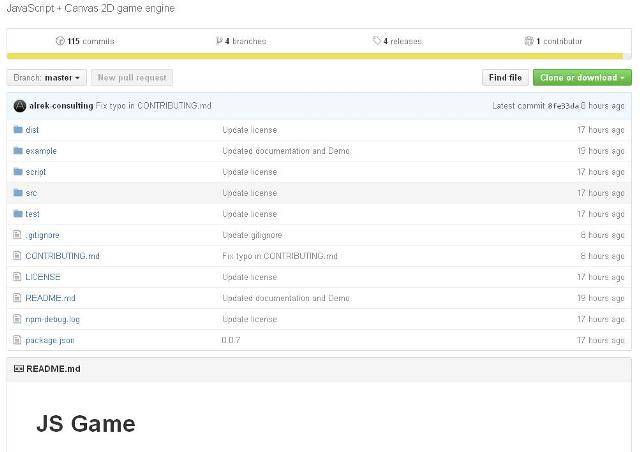The height and width of the screenshot is (452, 640).
Task: Click the dist folder icon
Action: pyautogui.click(x=17, y=130)
